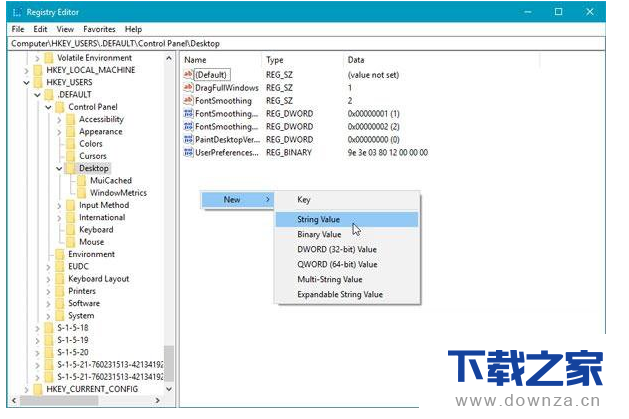
Task: Click the Registry Editor app icon in title bar
Action: tap(17, 12)
